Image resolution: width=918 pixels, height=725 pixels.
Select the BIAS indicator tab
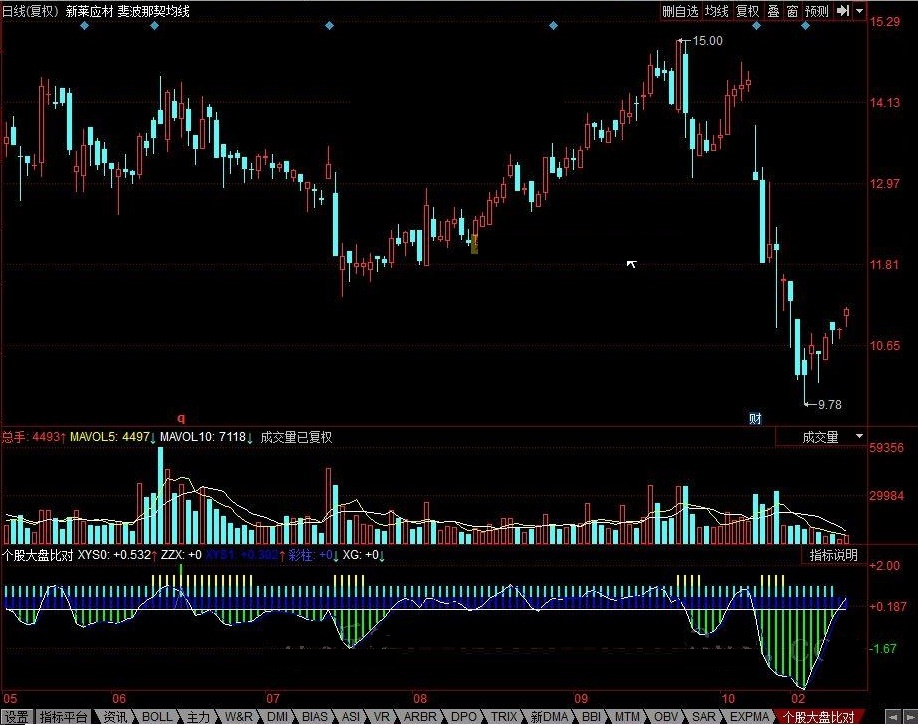pyautogui.click(x=314, y=717)
